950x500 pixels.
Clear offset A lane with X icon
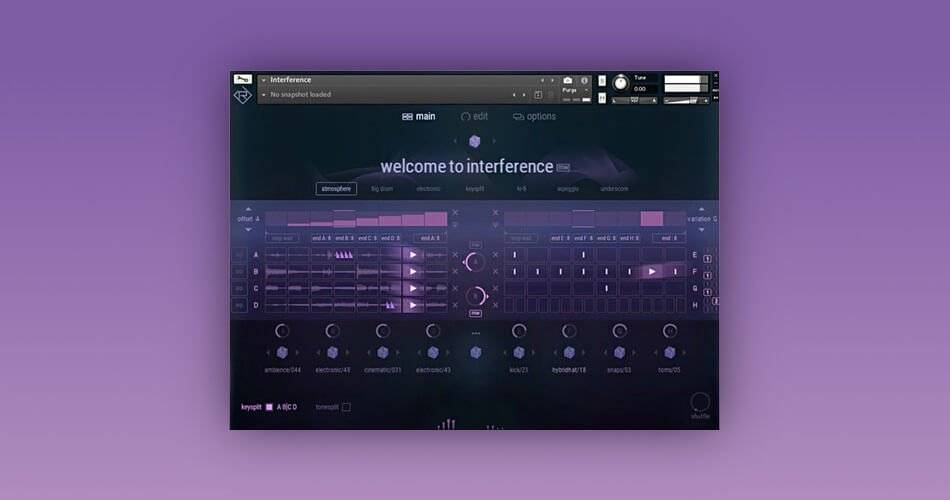[455, 213]
